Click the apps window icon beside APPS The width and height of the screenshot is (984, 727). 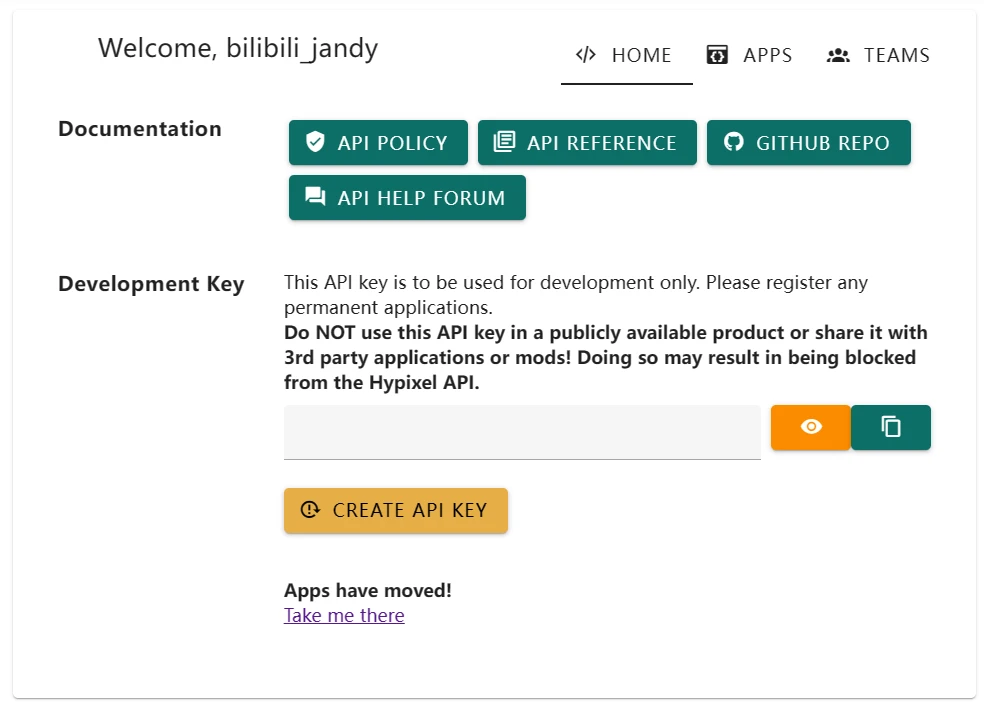point(717,55)
